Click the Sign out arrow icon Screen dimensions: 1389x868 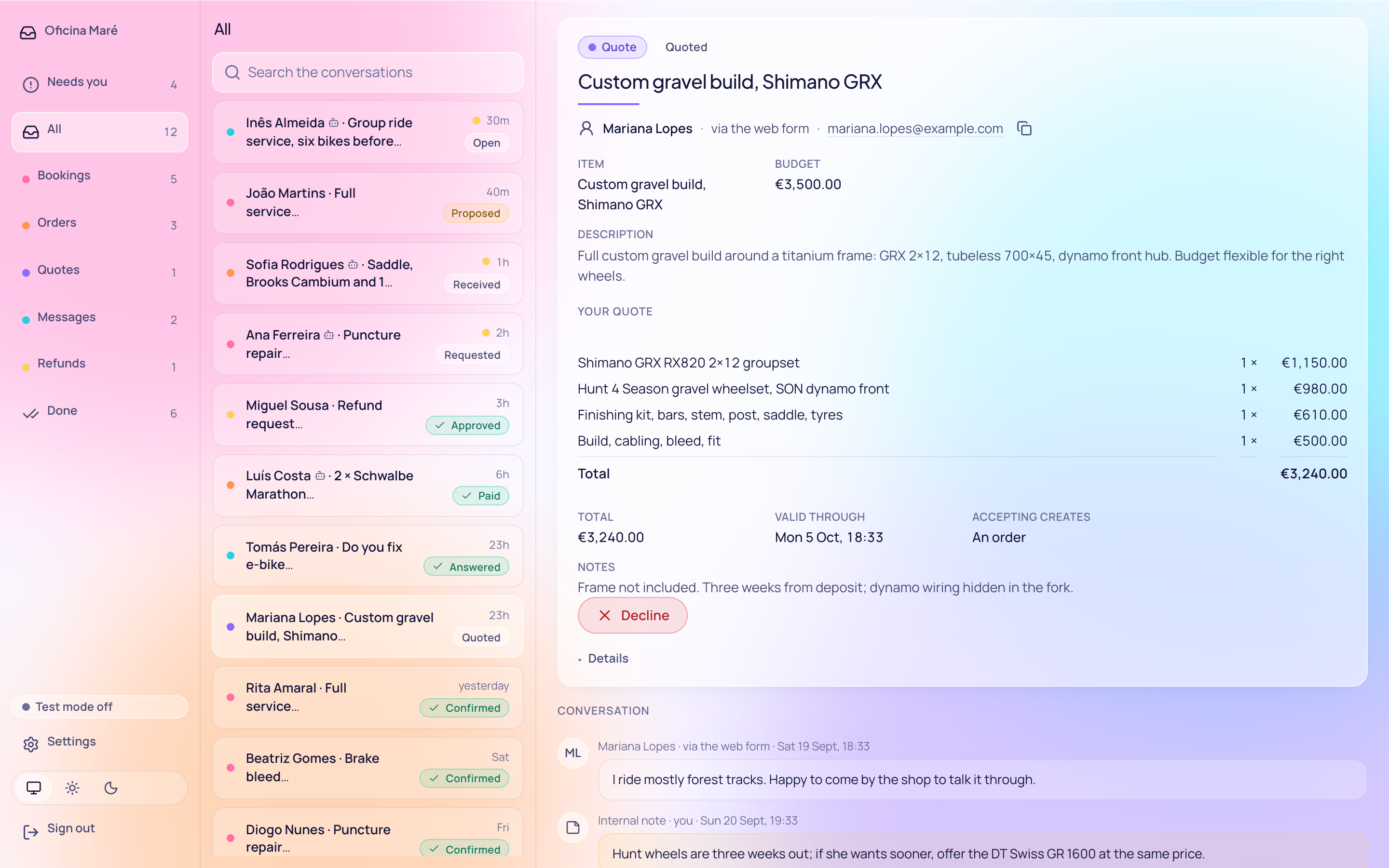click(x=31, y=831)
